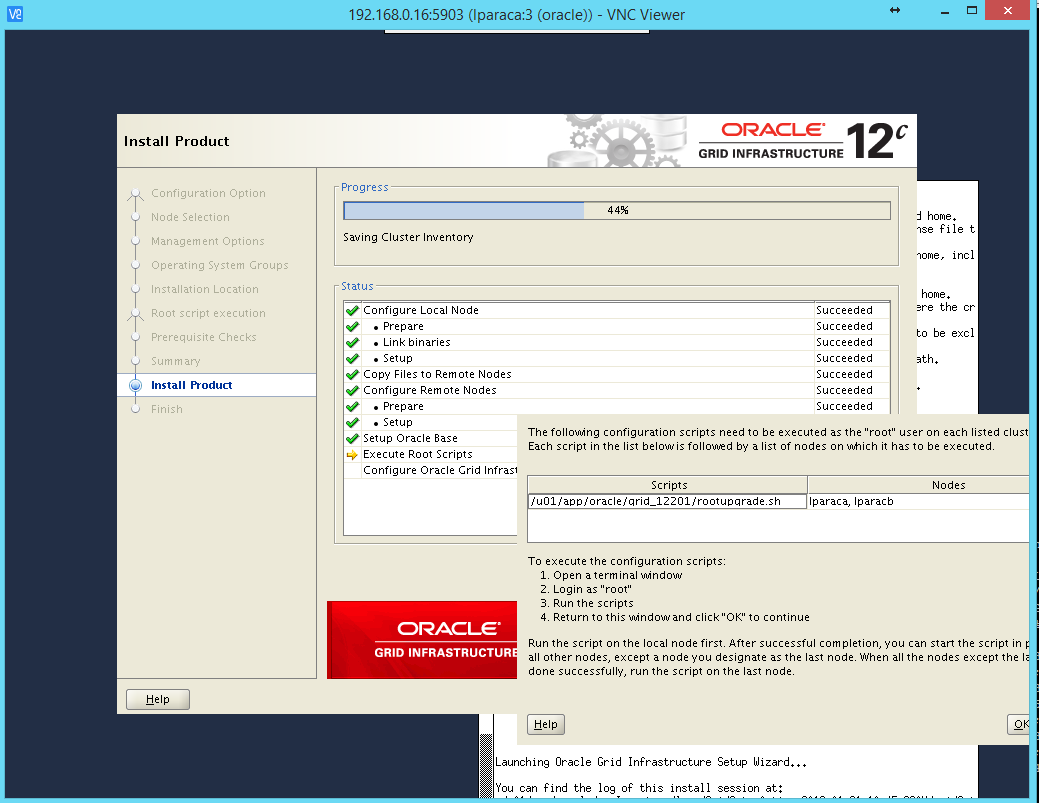
Task: Click the Setup Oracle Base row
Action: pos(431,439)
